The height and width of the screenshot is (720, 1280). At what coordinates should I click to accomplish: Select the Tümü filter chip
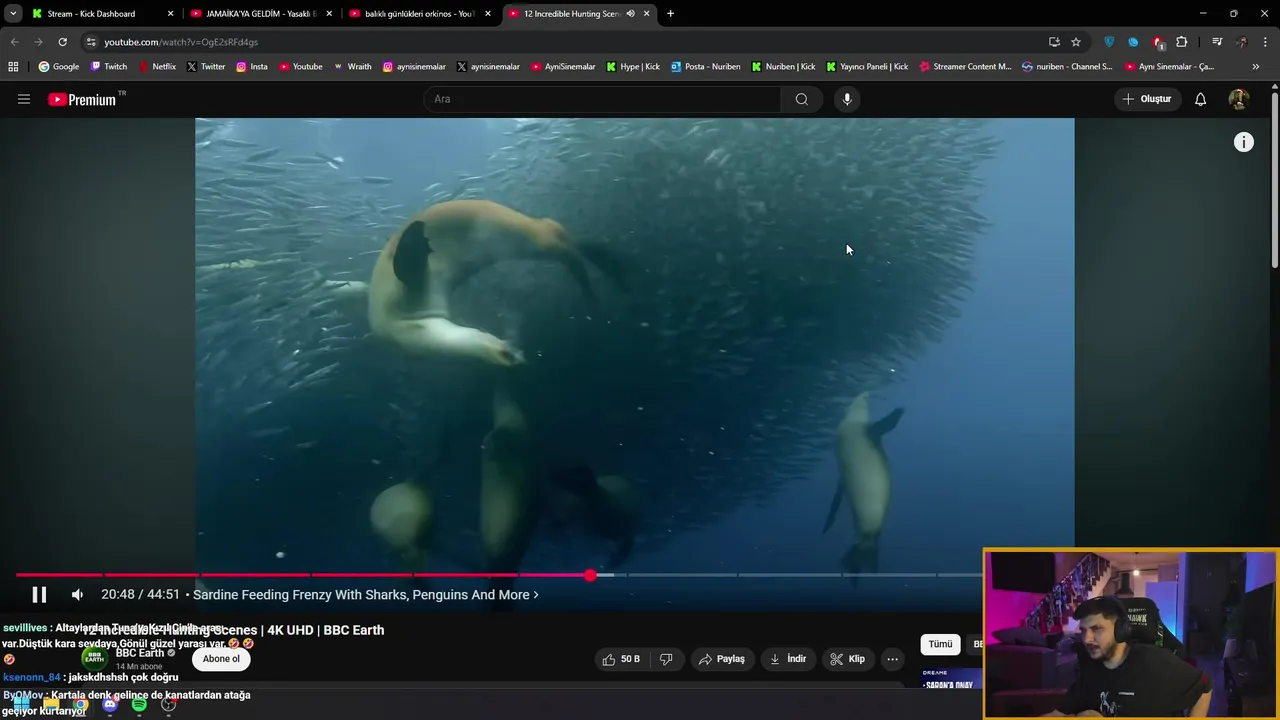940,644
